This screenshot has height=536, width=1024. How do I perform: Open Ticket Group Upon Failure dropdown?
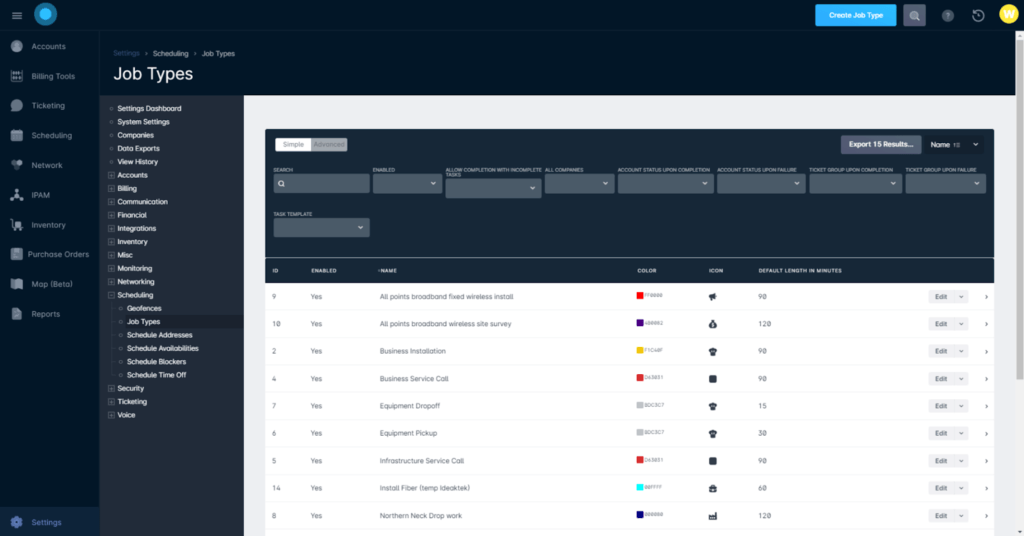pyautogui.click(x=945, y=183)
